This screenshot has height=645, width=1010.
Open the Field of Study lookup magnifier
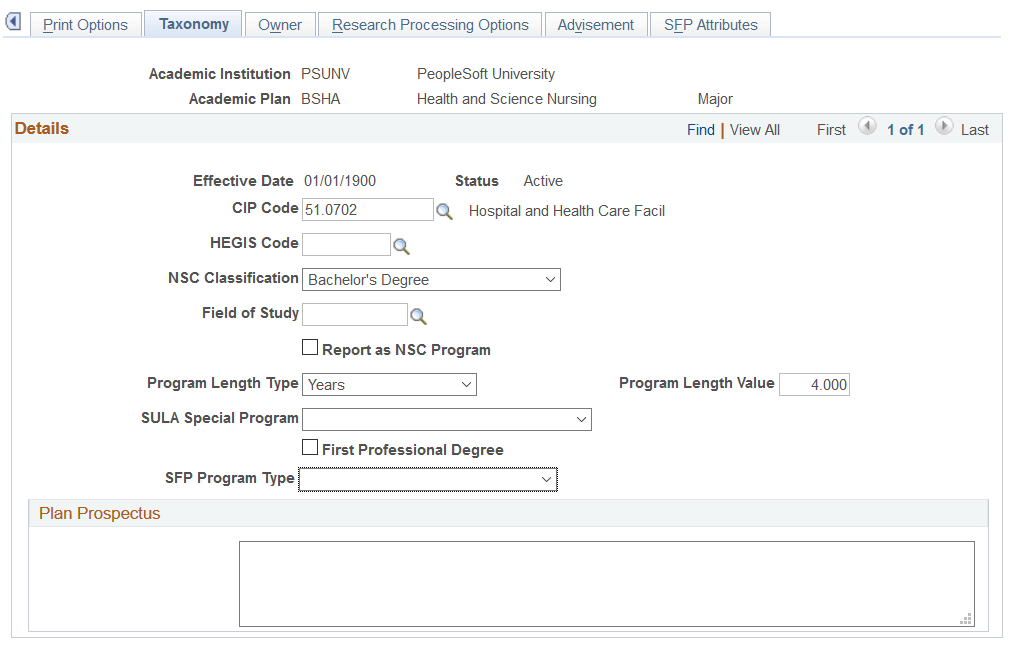(418, 316)
